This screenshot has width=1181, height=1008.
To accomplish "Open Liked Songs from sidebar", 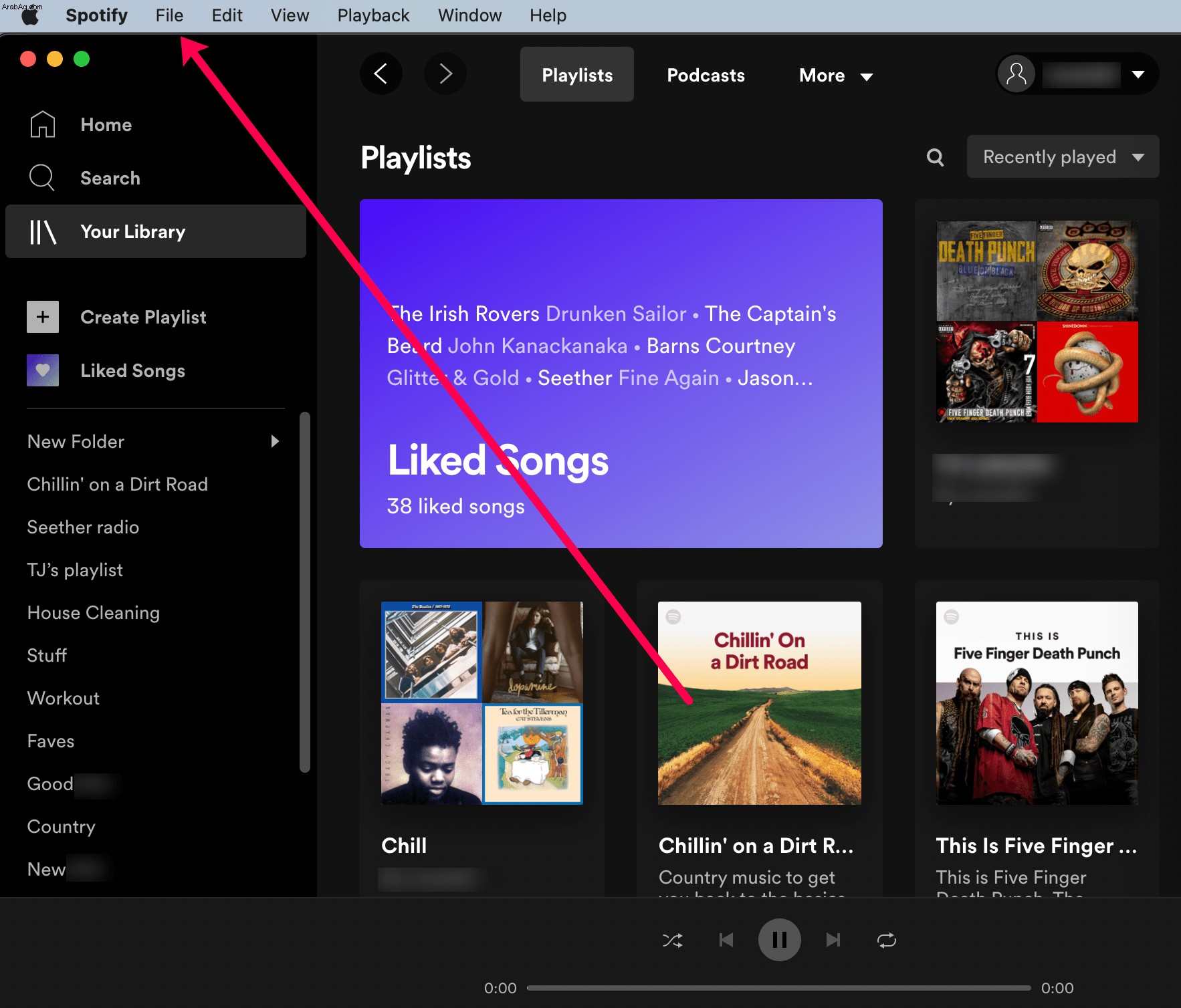I will (x=132, y=370).
